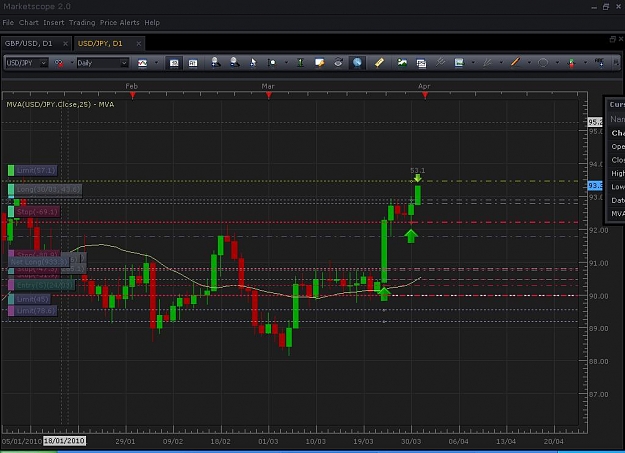625x453 pixels.
Task: Open the File menu
Action: tap(8, 23)
